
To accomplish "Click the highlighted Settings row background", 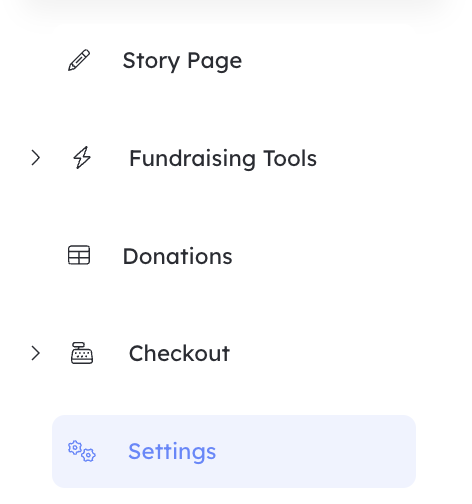I will 234,451.
